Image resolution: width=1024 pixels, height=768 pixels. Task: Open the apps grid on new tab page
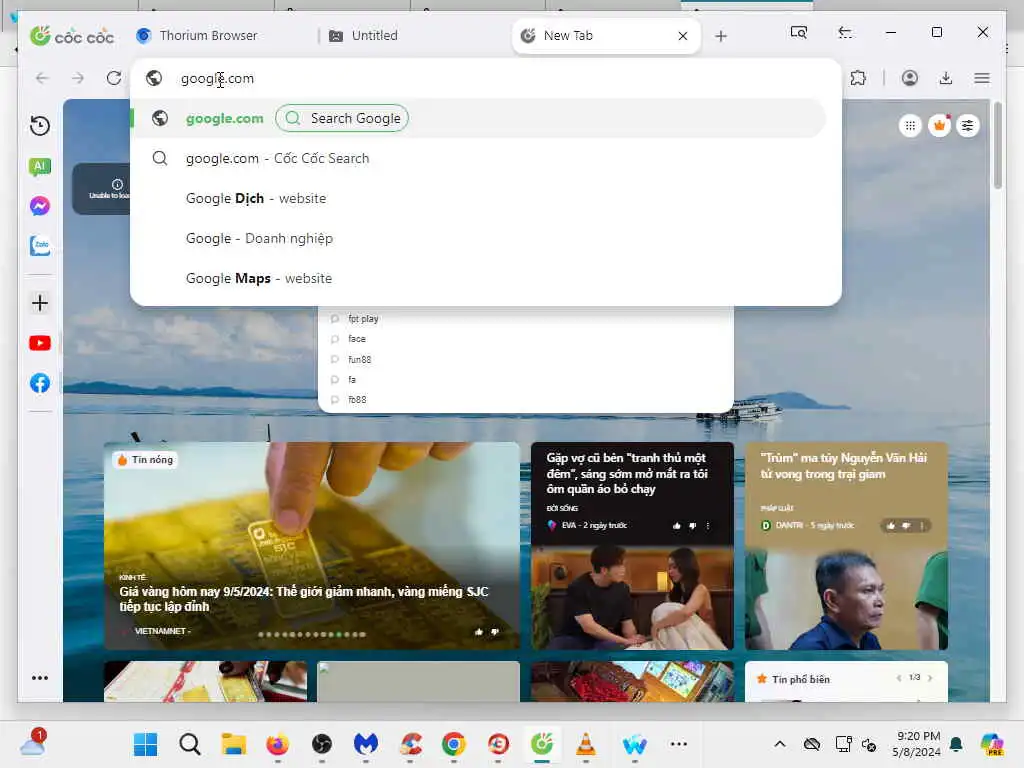[910, 125]
